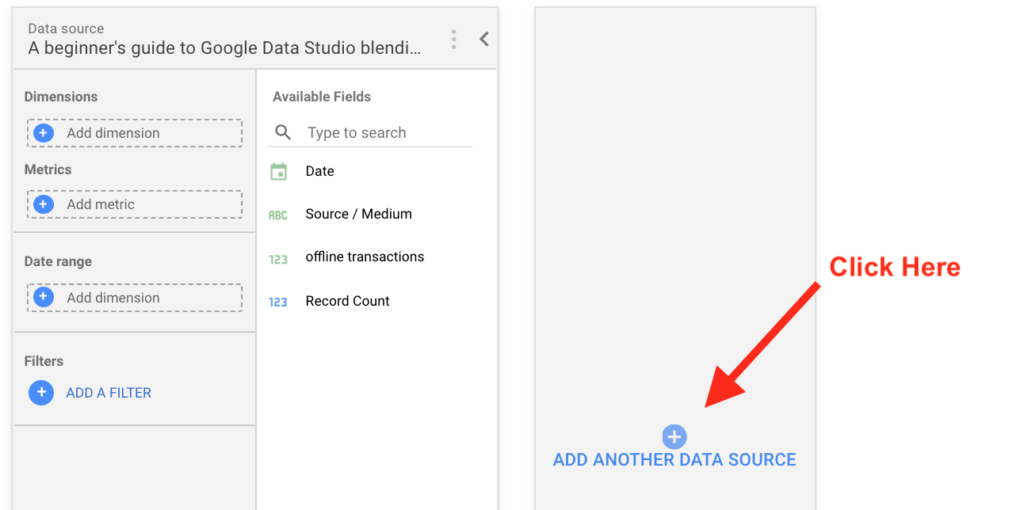This screenshot has height=510, width=1024.
Task: Click the plus icon above ADD ANOTHER DATA SOURCE
Action: pos(674,436)
